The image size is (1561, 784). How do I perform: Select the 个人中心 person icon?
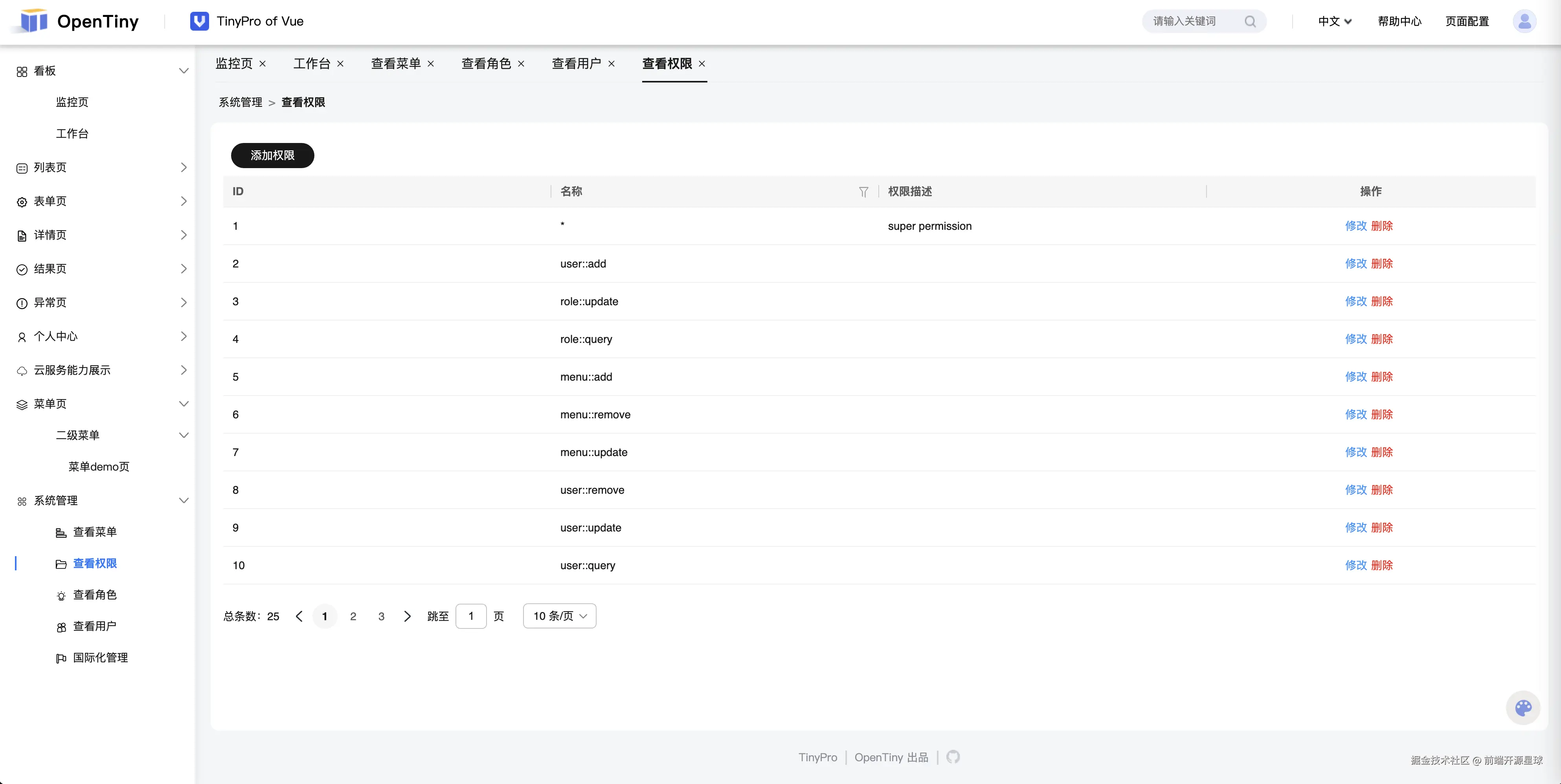[22, 336]
